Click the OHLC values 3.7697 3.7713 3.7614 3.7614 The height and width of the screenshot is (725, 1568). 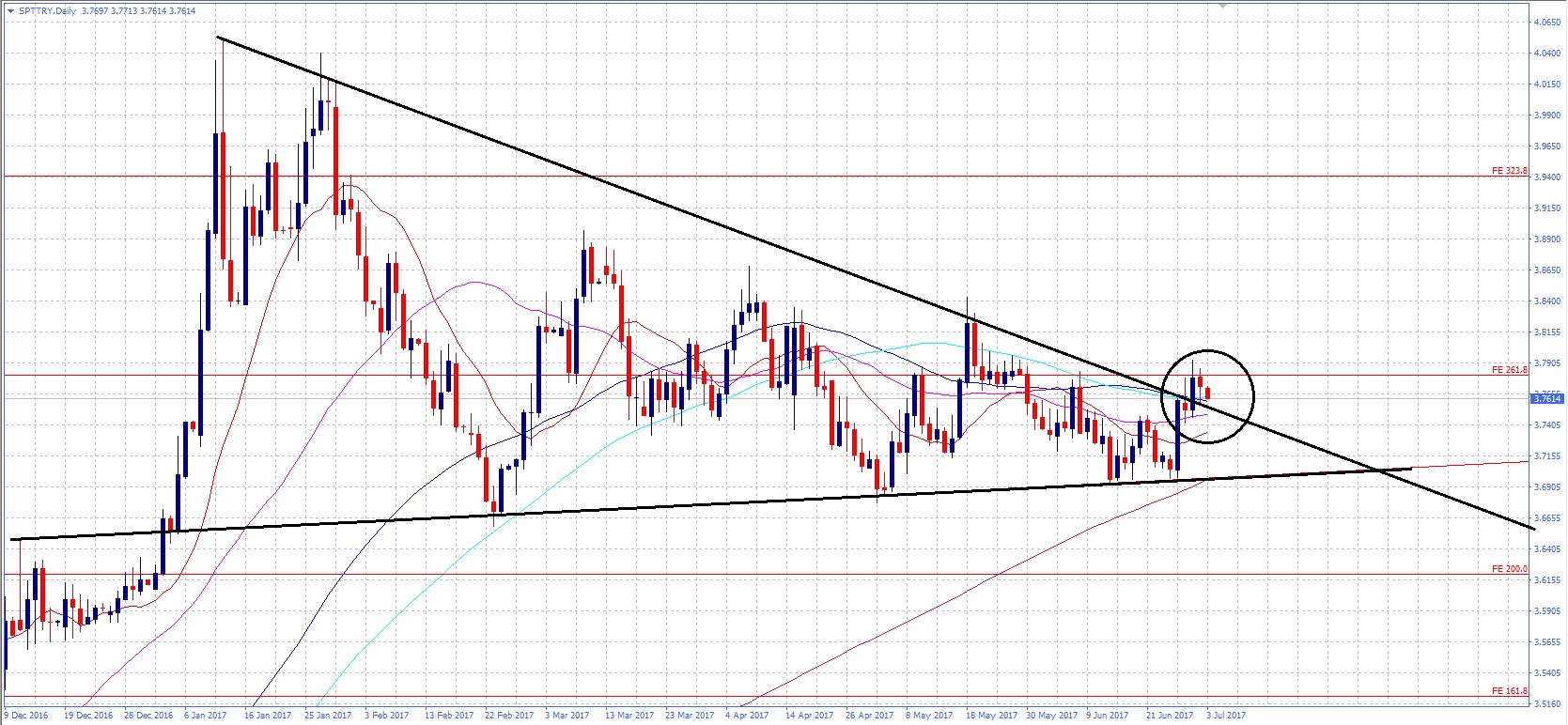[139, 11]
